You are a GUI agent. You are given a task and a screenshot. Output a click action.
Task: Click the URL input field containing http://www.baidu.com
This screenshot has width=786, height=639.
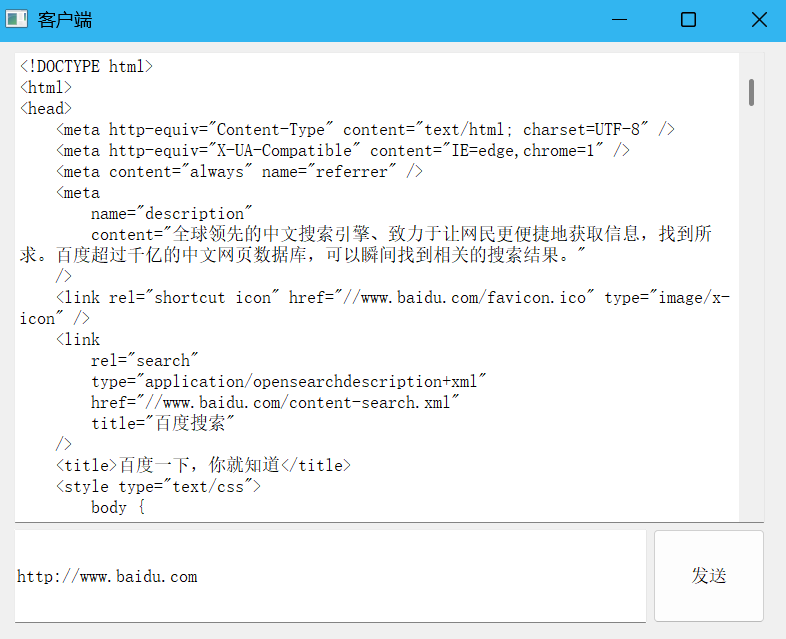[x=330, y=576]
